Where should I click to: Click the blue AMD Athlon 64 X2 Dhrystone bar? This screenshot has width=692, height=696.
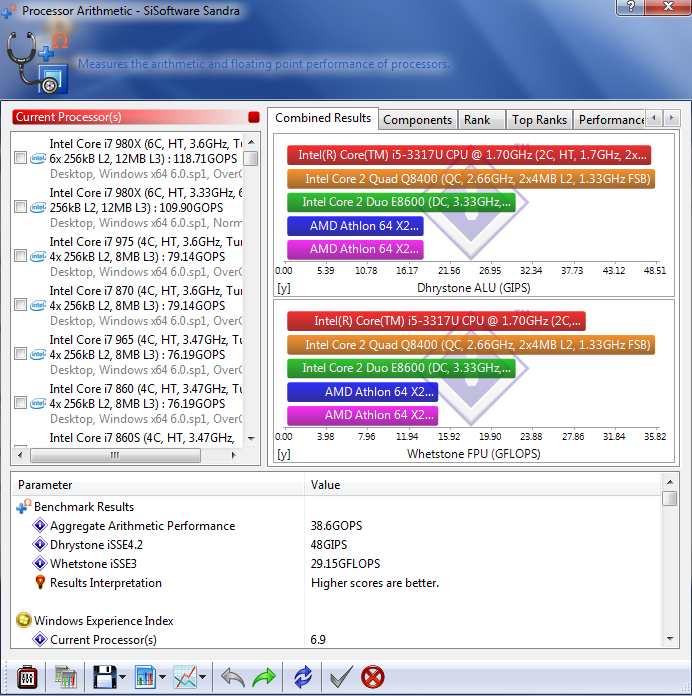coord(355,225)
